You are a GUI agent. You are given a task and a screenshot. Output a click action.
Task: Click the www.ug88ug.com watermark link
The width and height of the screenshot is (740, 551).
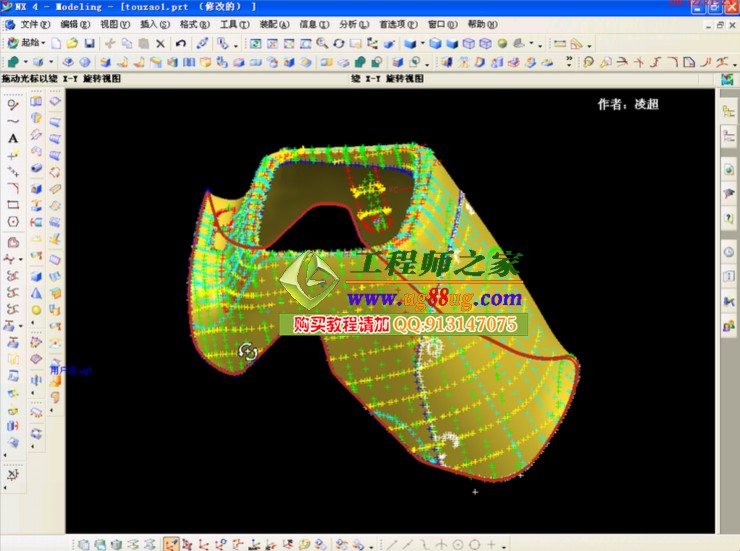coord(435,299)
